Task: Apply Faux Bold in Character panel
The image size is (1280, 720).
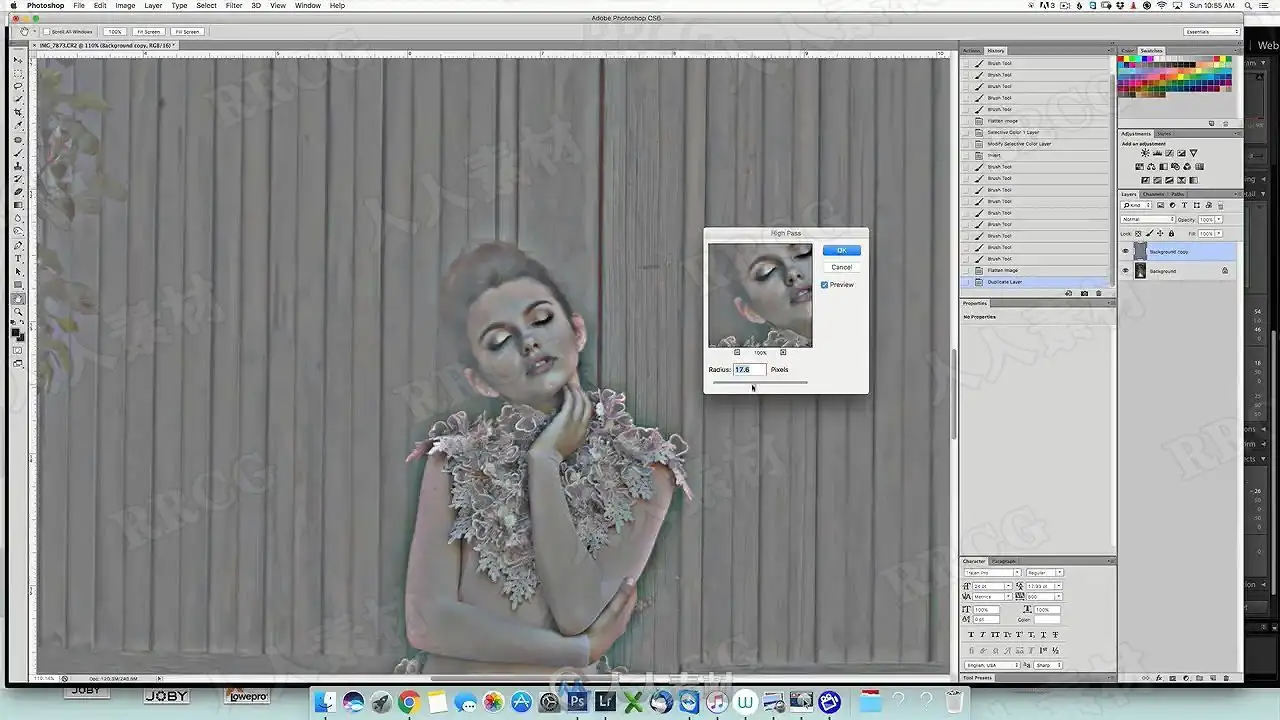Action: (971, 634)
